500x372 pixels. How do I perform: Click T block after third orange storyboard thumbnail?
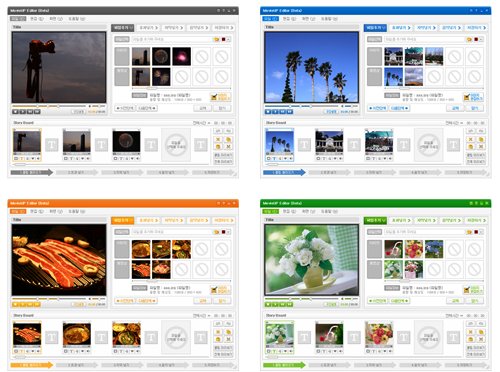[151, 337]
